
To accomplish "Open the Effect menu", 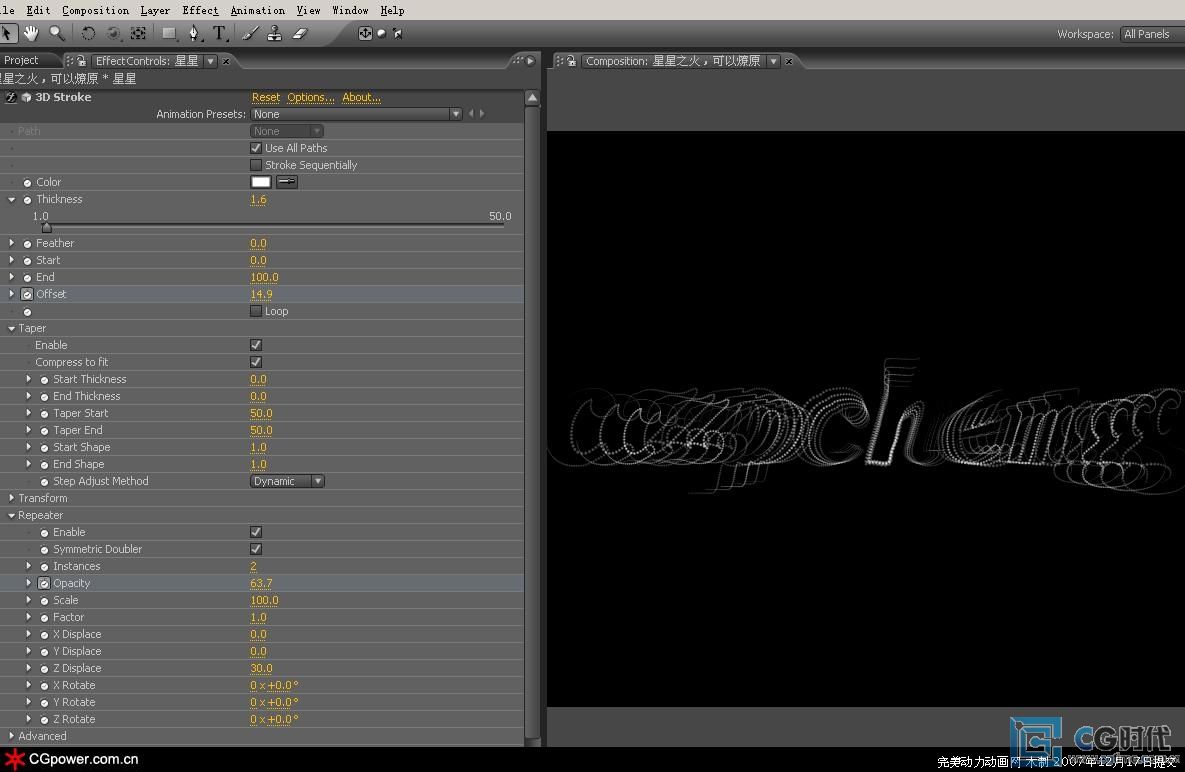I will pos(200,10).
